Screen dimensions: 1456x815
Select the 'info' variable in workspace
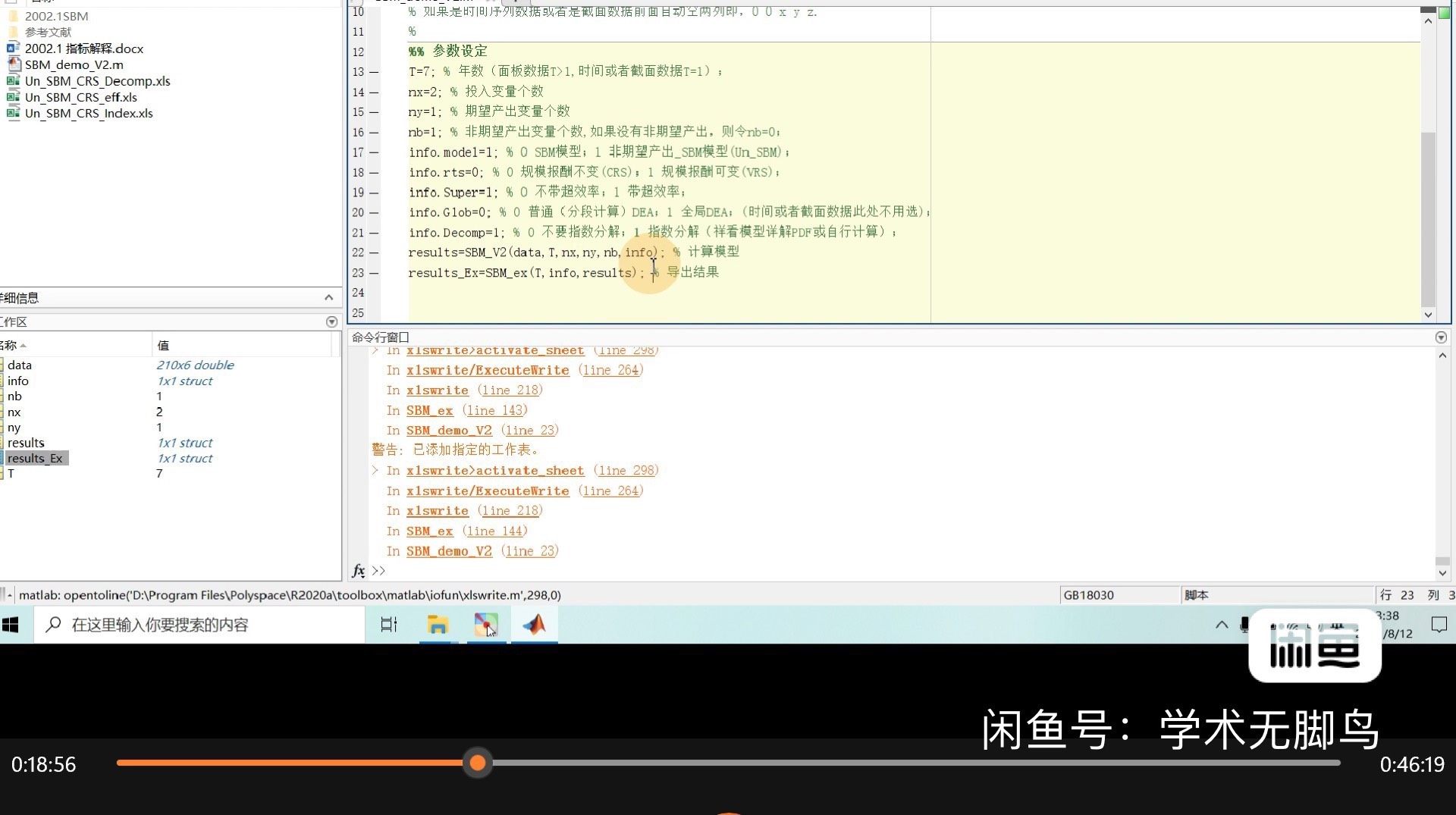click(x=18, y=381)
